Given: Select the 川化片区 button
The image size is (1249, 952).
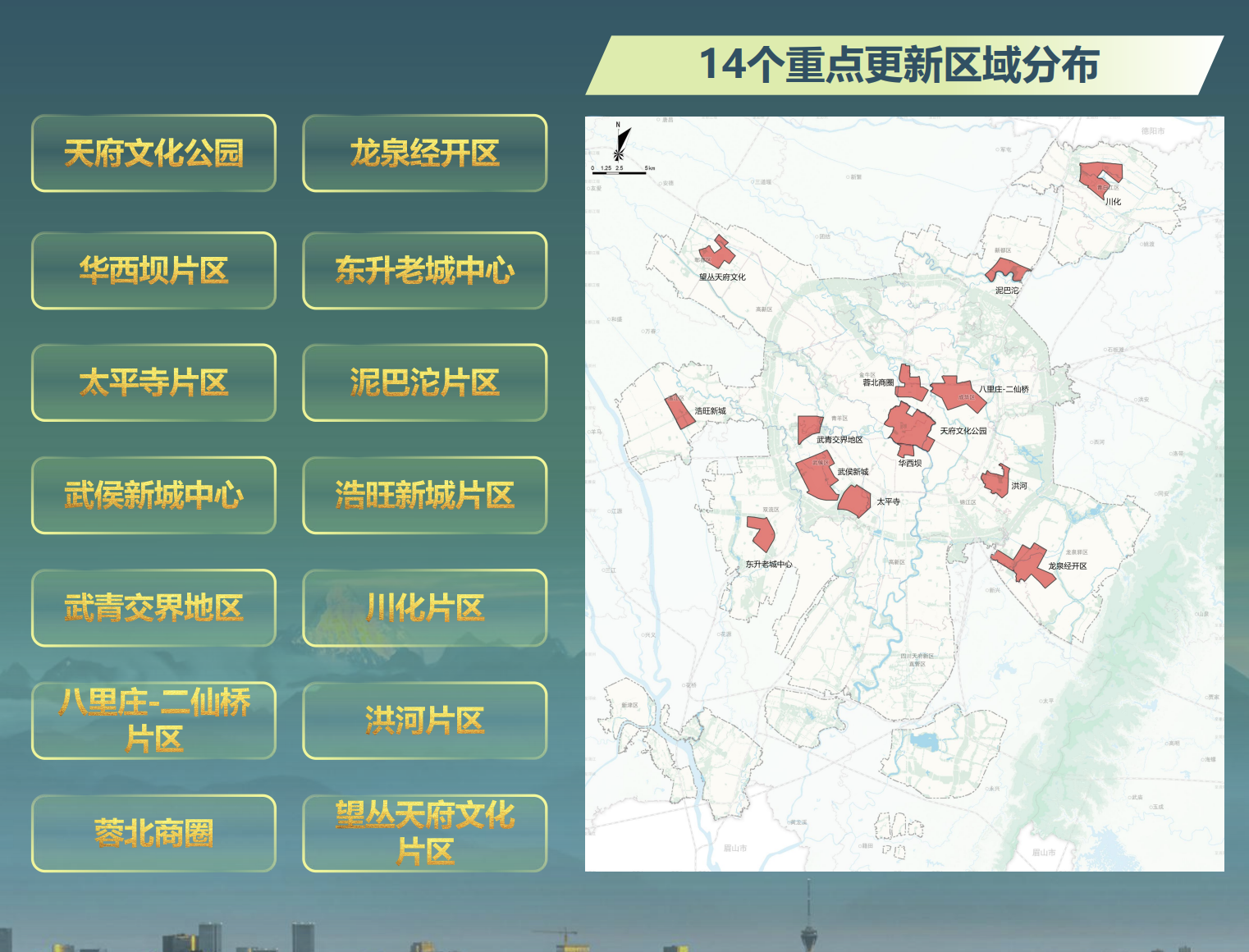Looking at the screenshot, I should coord(424,608).
